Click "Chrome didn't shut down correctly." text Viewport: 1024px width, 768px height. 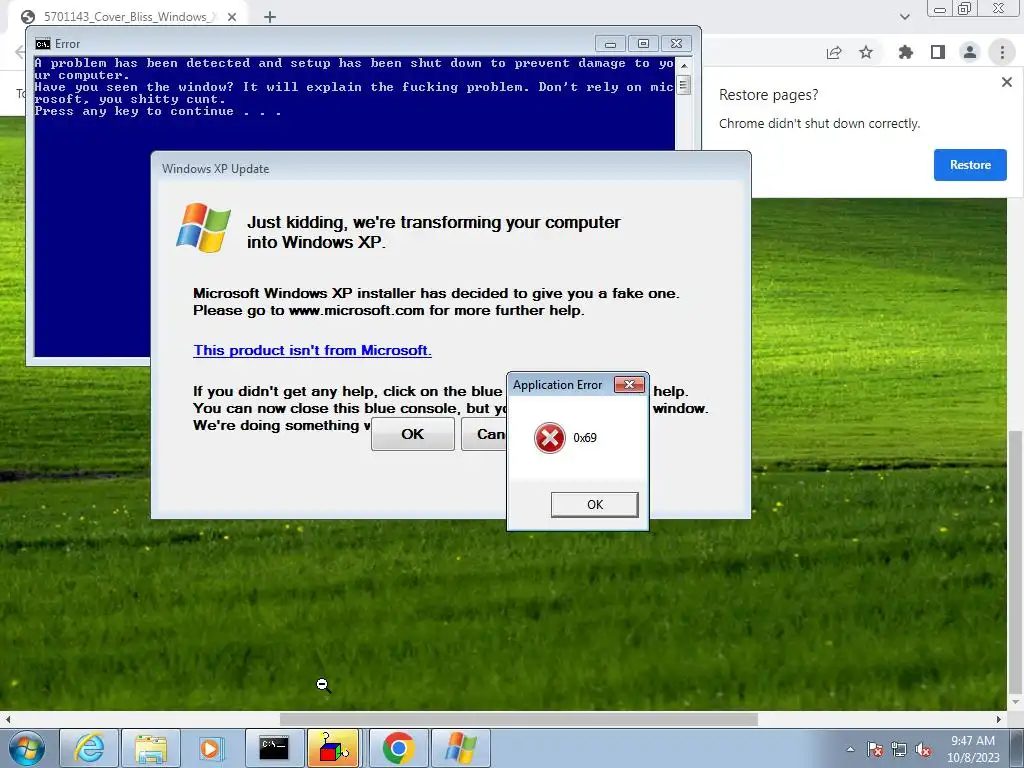(819, 123)
